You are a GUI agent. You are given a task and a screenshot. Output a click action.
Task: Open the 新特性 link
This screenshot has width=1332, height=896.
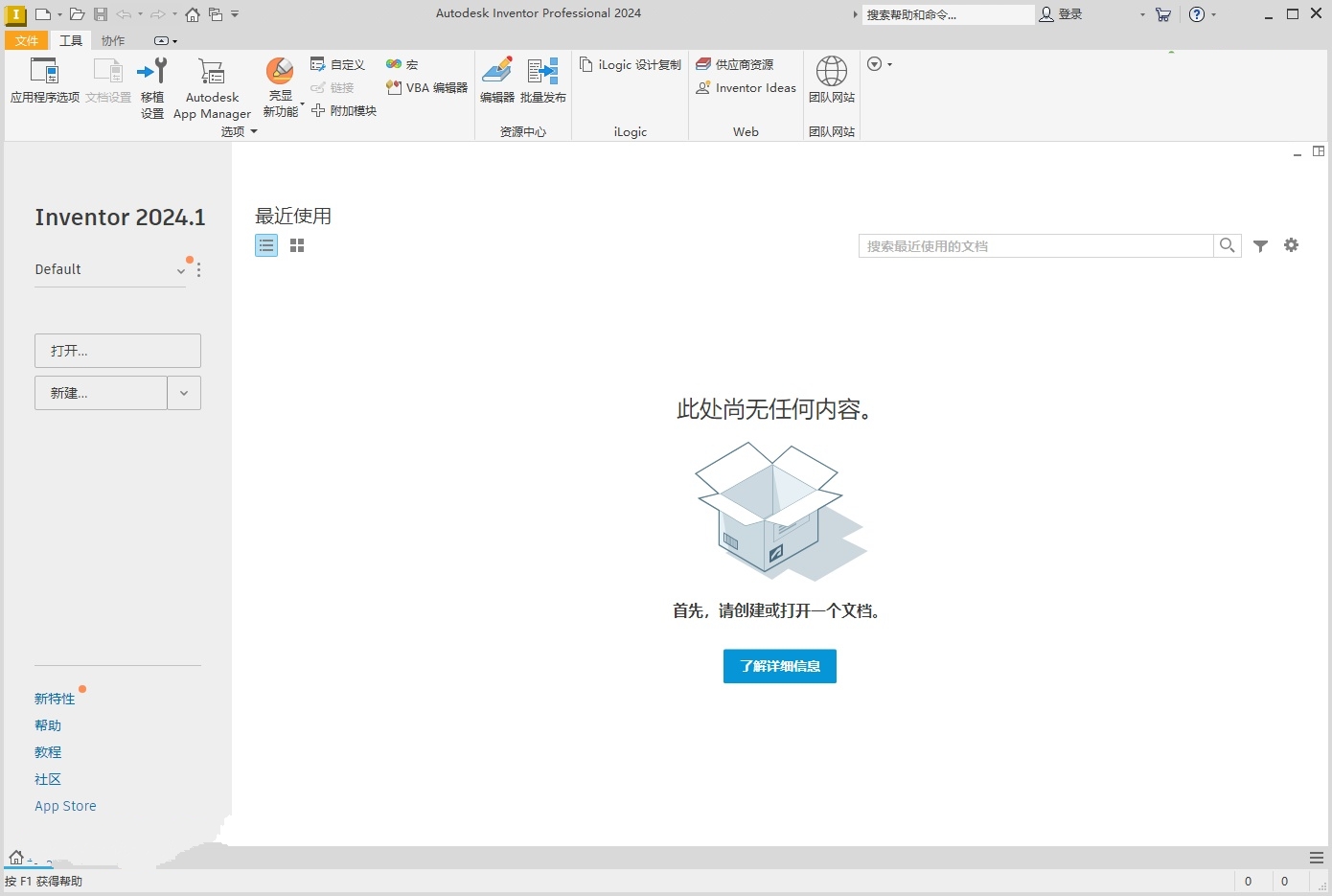(55, 699)
